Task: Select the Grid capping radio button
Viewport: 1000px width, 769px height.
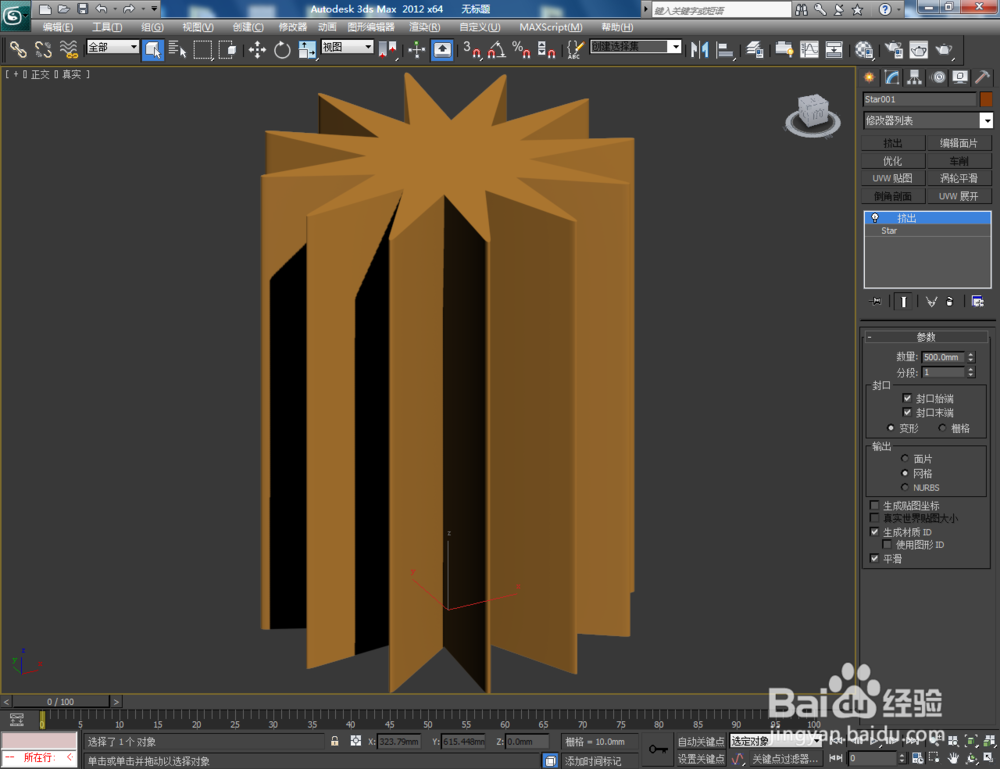Action: pos(942,428)
